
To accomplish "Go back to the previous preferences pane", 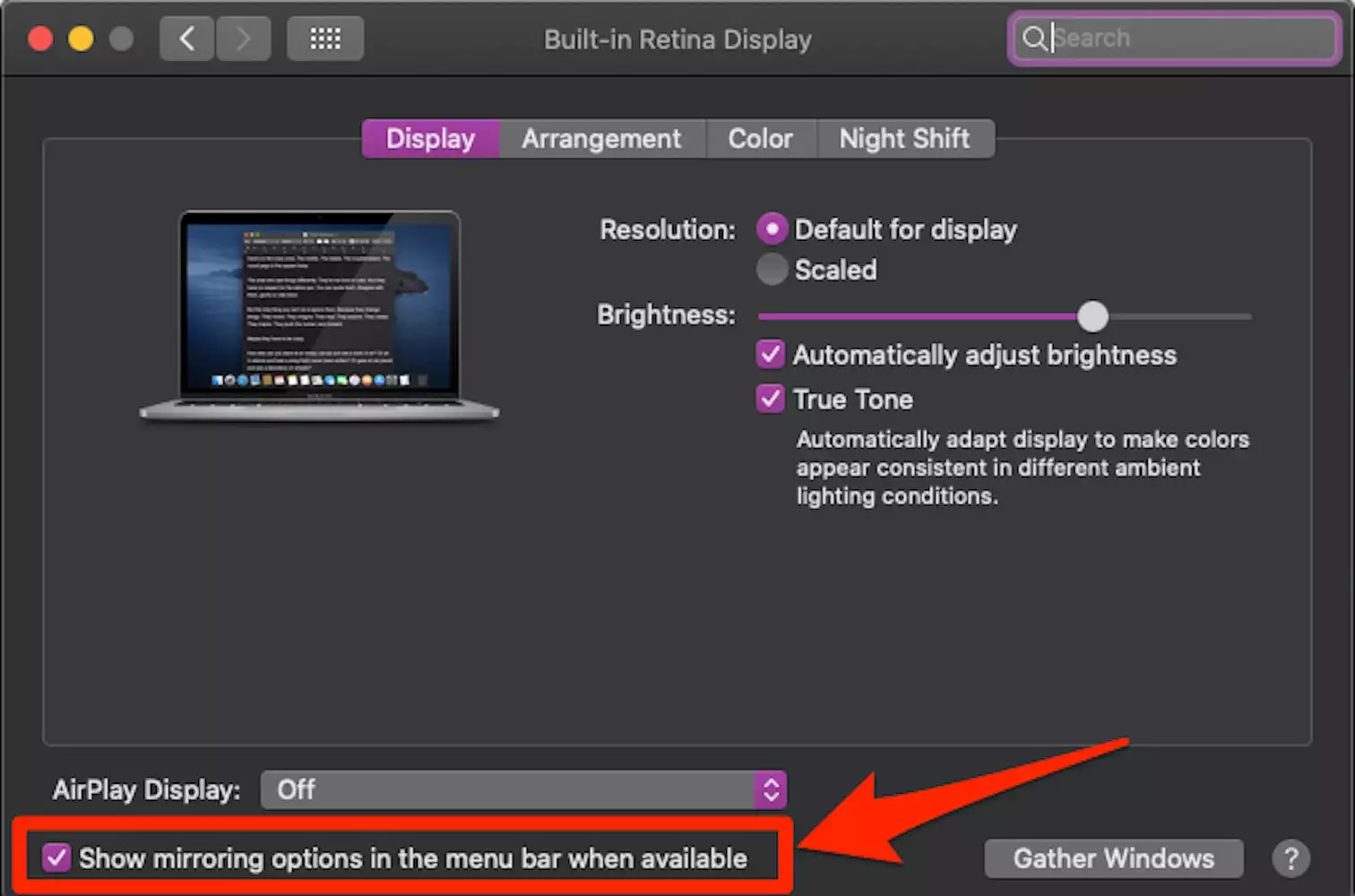I will 186,39.
